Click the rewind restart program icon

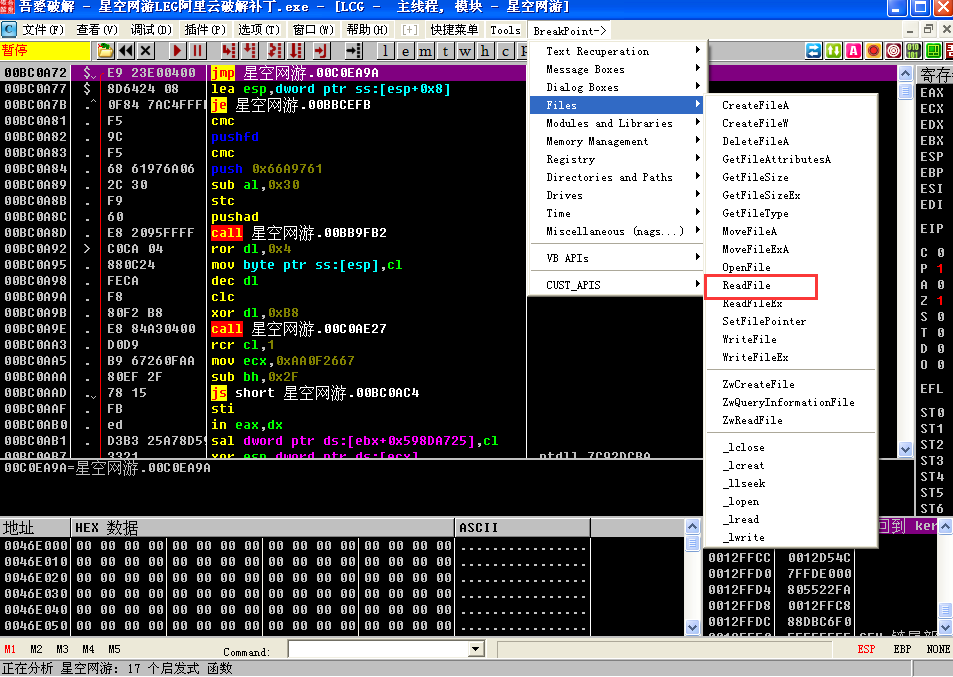coord(126,51)
